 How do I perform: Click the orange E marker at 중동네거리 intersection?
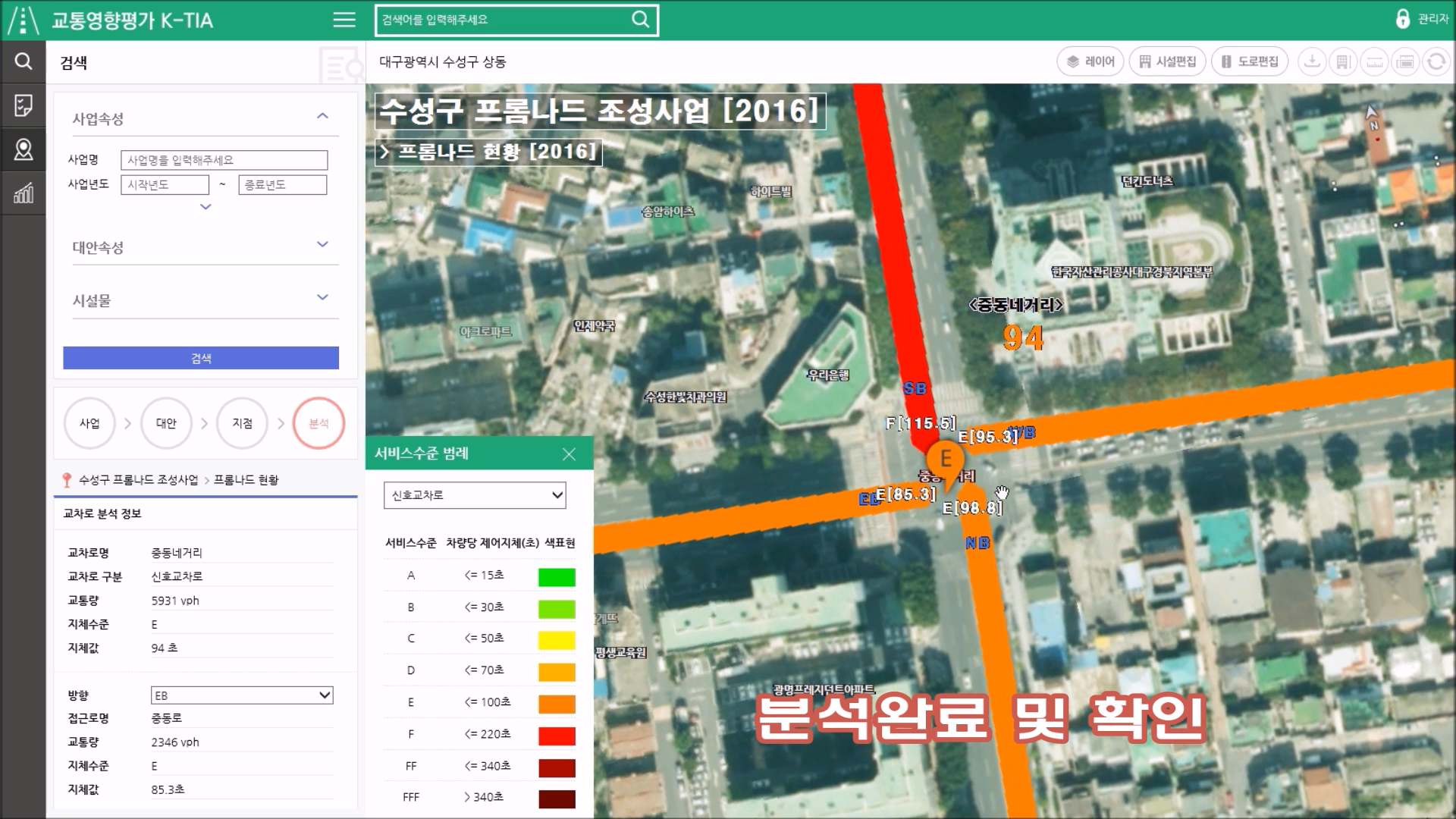tap(946, 462)
